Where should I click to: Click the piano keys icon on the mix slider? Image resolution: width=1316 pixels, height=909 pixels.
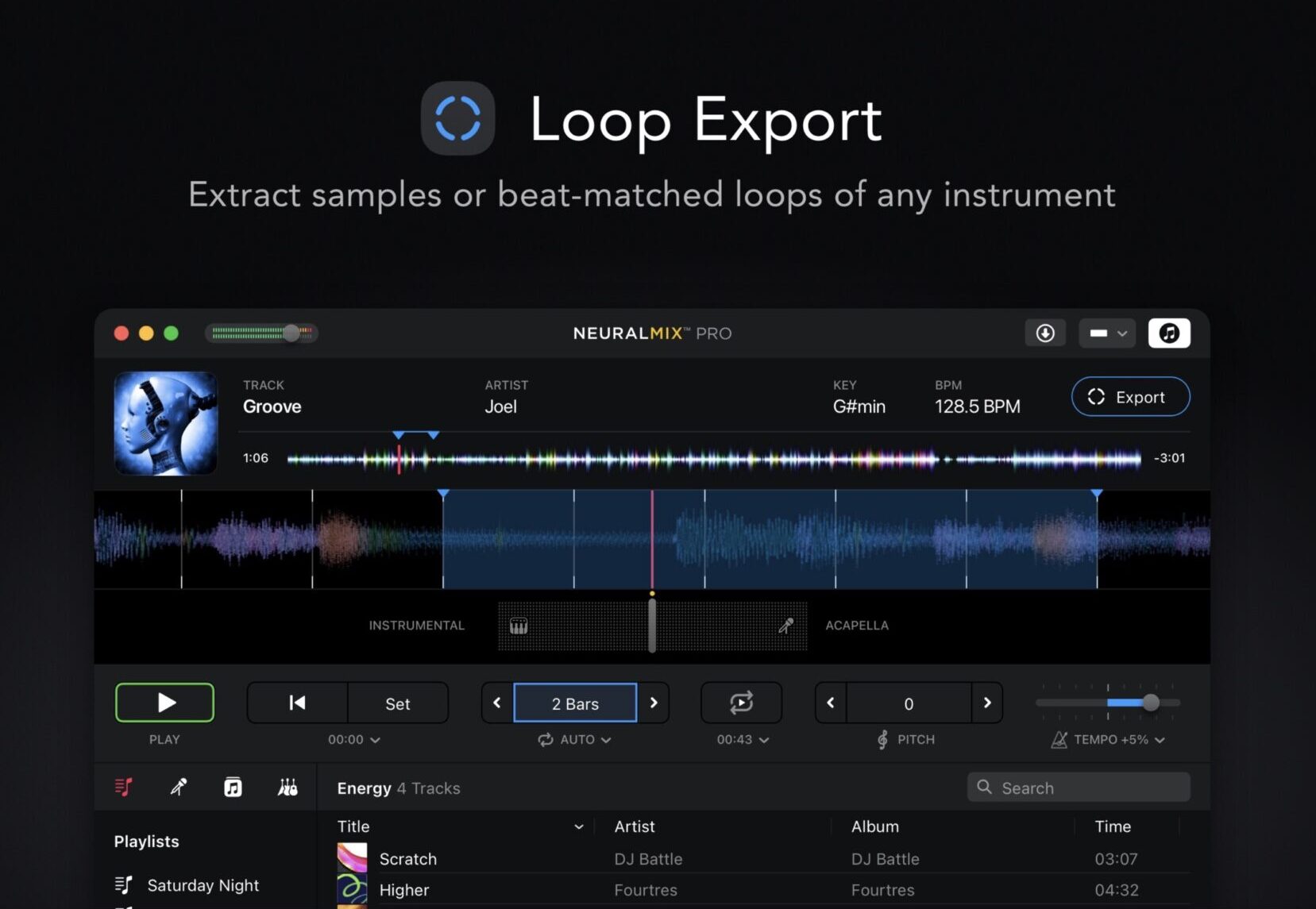pyautogui.click(x=518, y=626)
